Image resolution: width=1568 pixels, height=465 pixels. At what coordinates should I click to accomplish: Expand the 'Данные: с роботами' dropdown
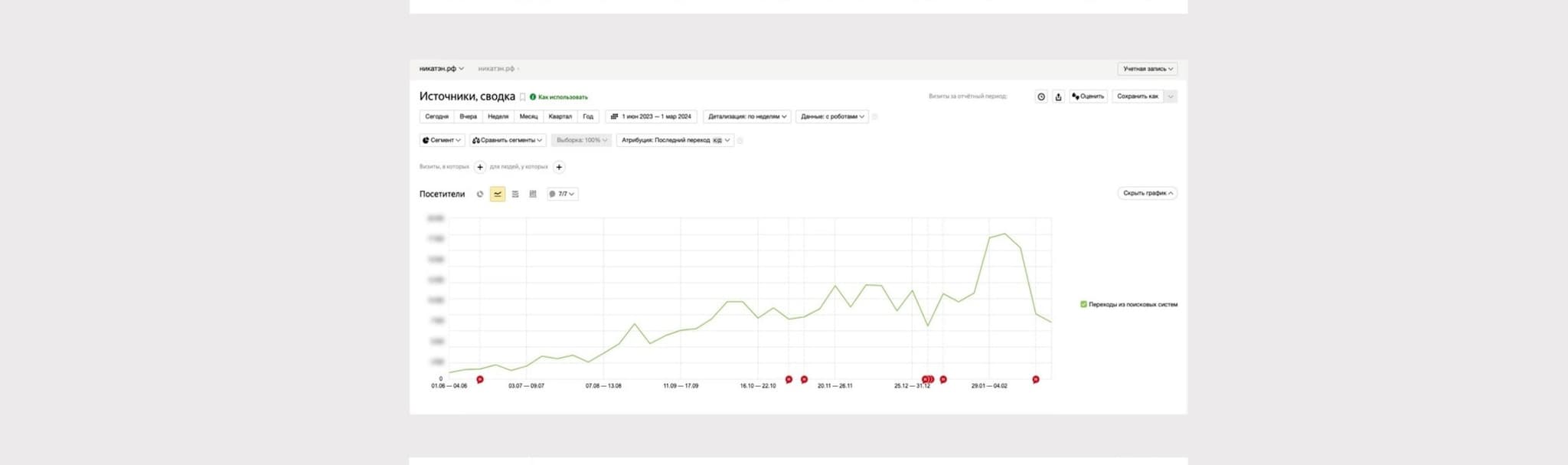coord(831,117)
